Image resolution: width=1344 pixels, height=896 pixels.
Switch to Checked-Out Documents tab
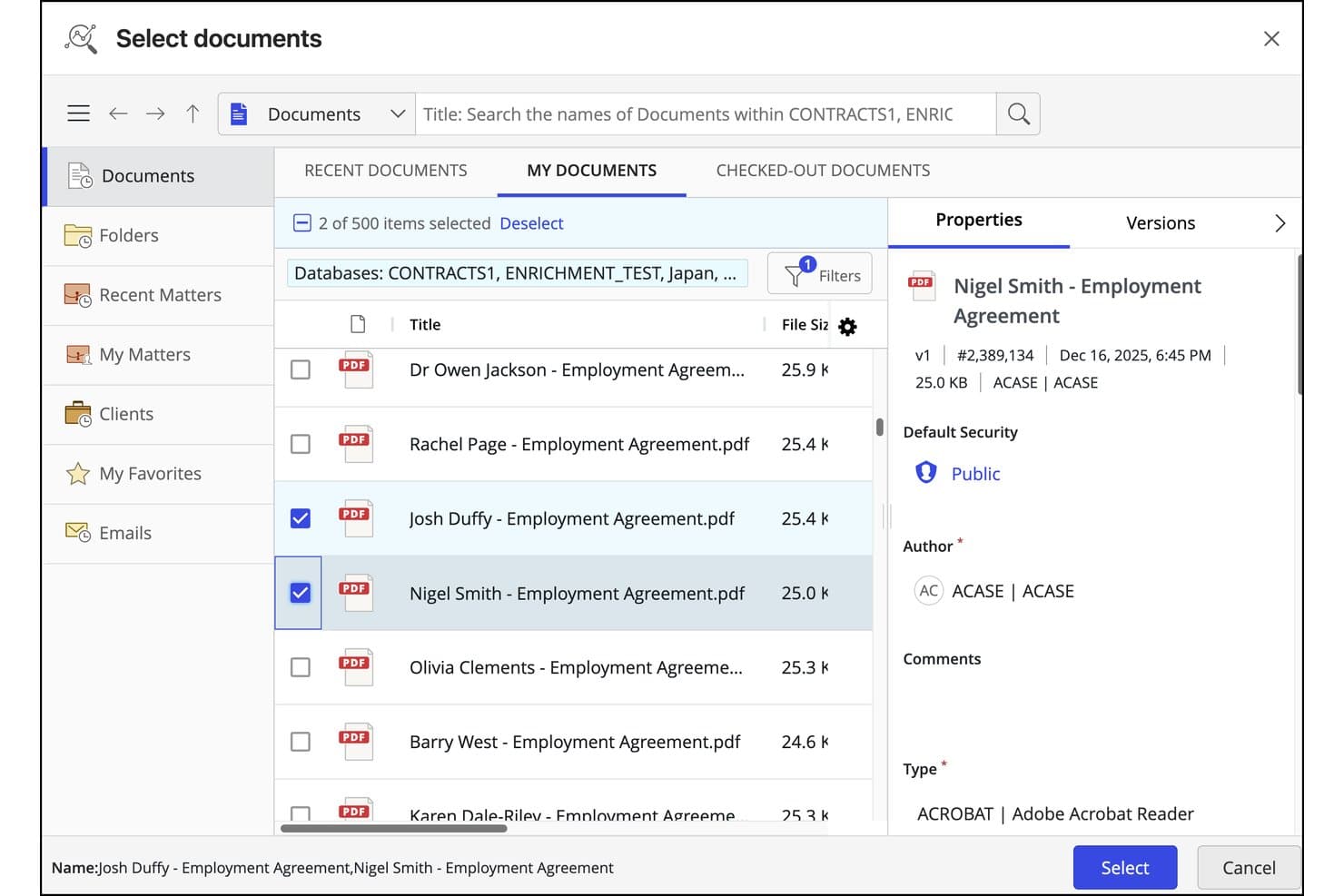[x=823, y=171]
